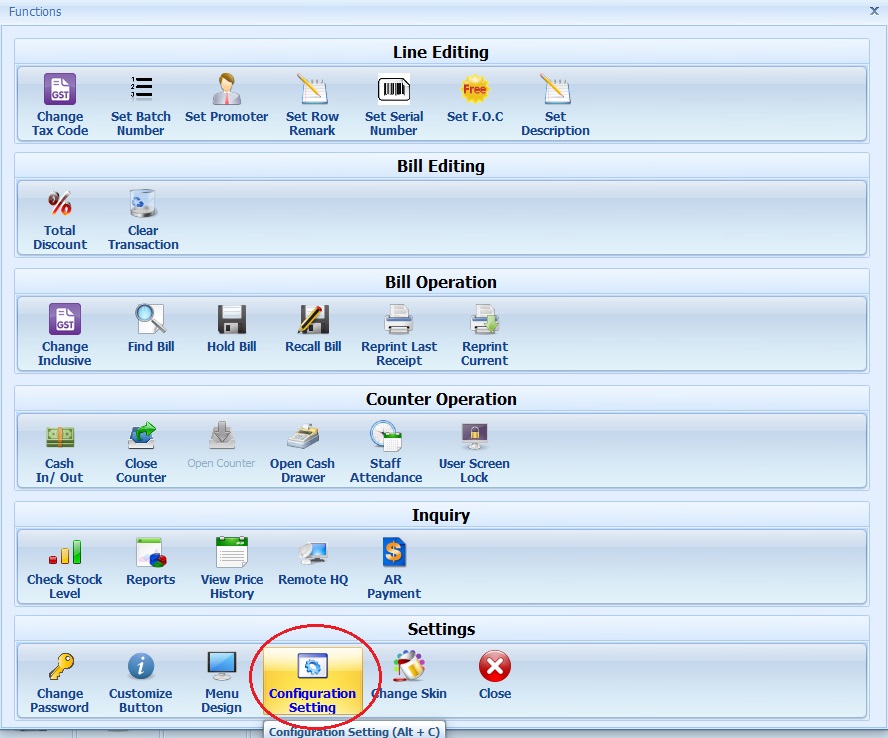Mark item as Set F.O.C
This screenshot has width=888, height=738.
click(x=475, y=91)
